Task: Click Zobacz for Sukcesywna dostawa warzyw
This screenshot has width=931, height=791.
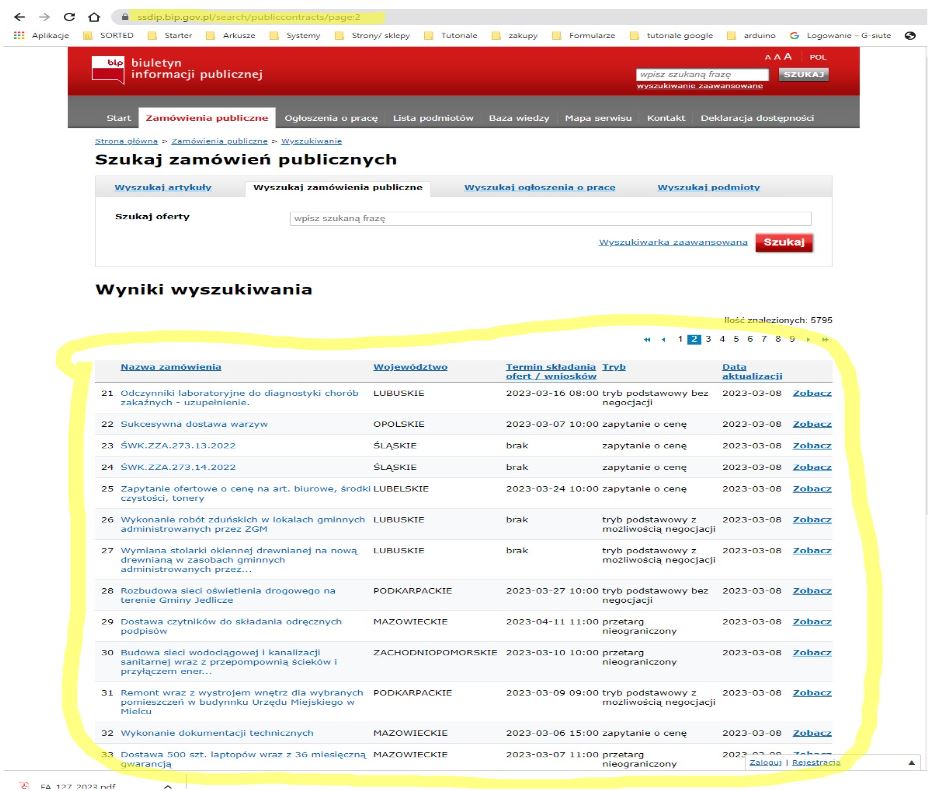Action: 811,424
